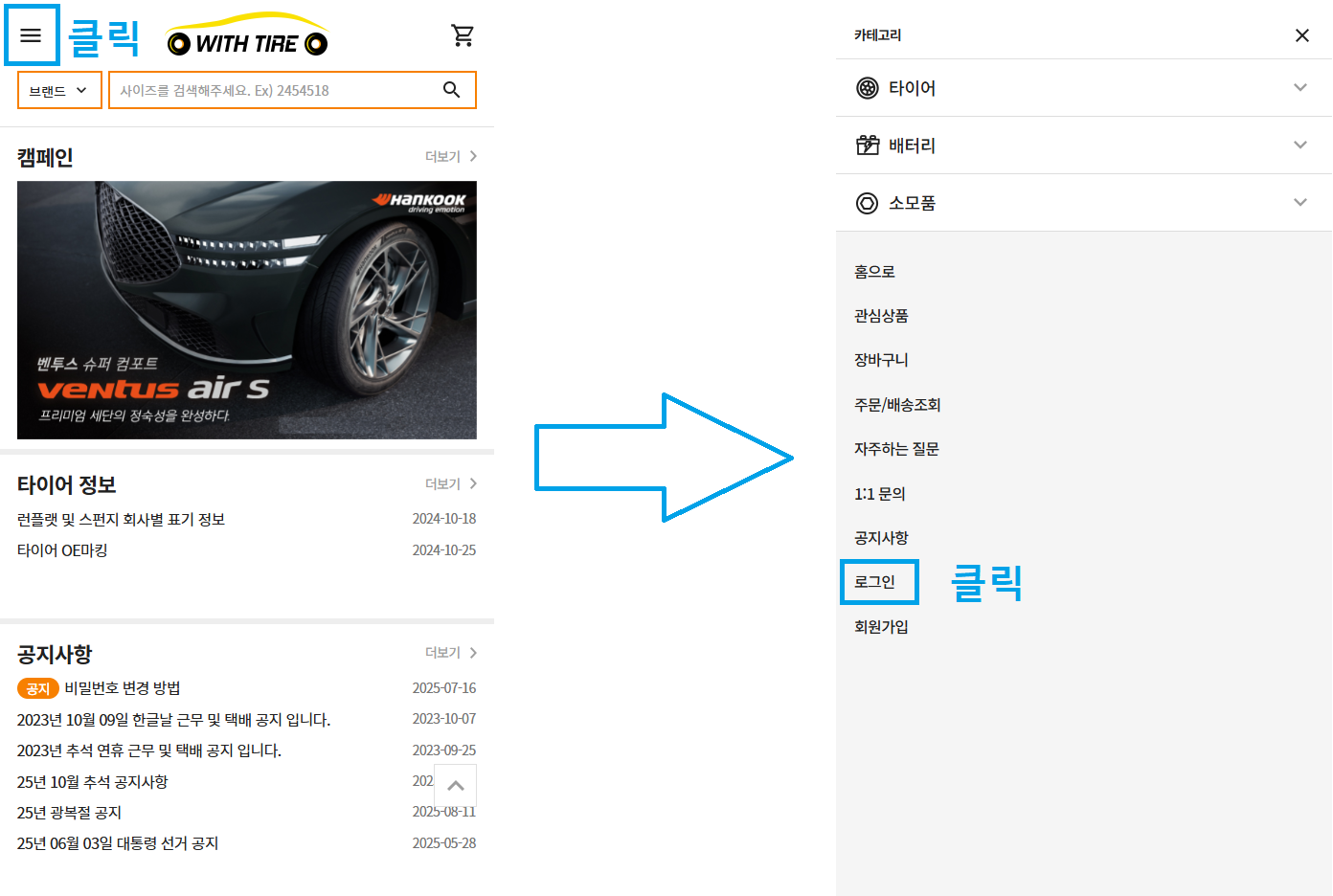Click the consumables (소모품) category icon
Viewport: 1333px width, 896px height.
[867, 203]
